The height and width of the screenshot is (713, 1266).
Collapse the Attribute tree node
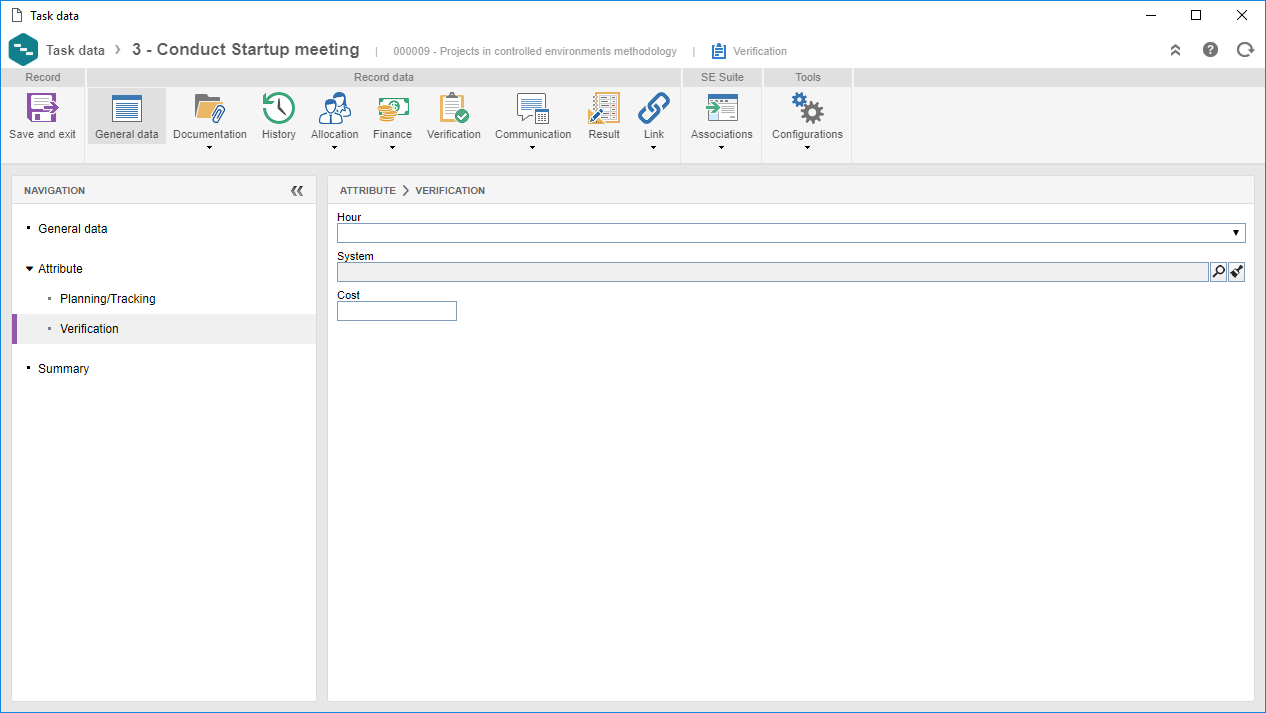click(x=29, y=269)
